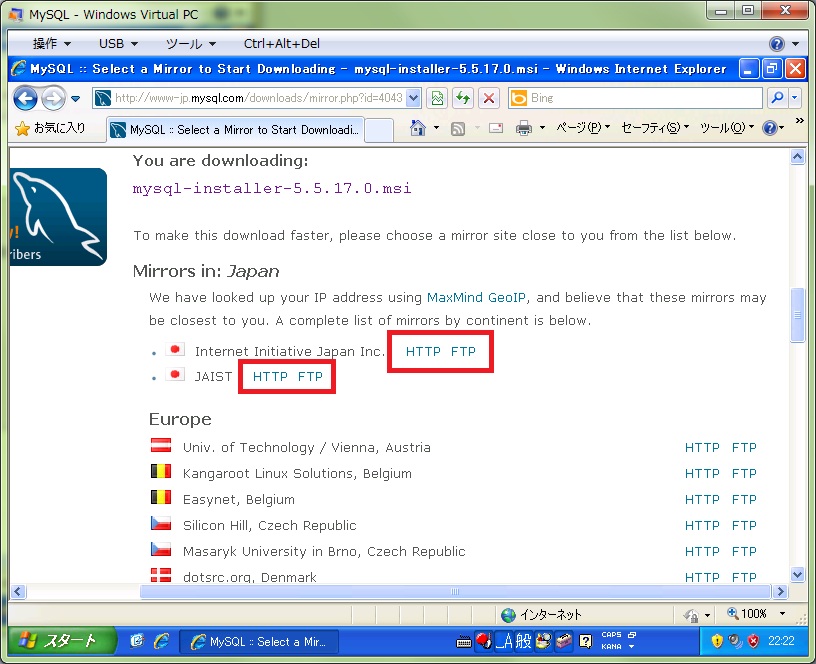
Task: Click the MySQL dolphin logo
Action: point(58,216)
